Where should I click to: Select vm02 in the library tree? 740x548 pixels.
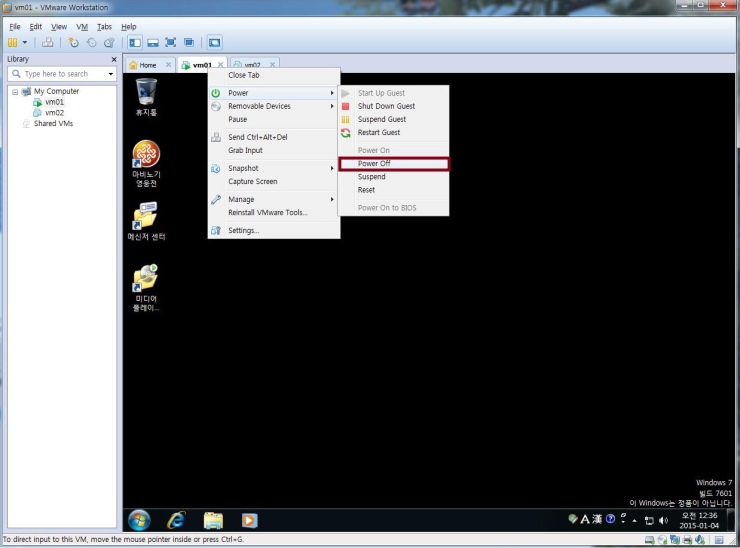(54, 113)
